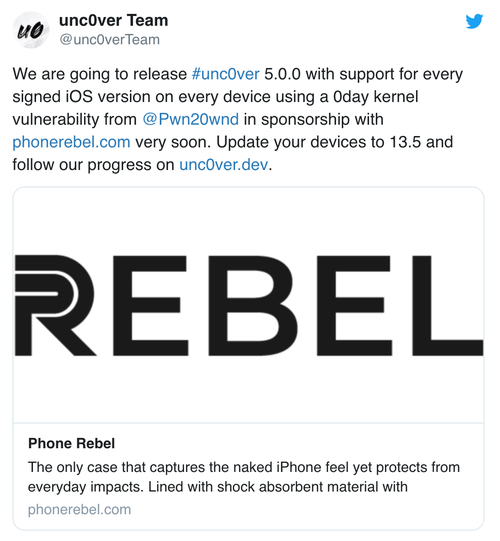Viewport: 500px width, 541px height.
Task: Open the Phone Rebel card title
Action: coord(71,444)
